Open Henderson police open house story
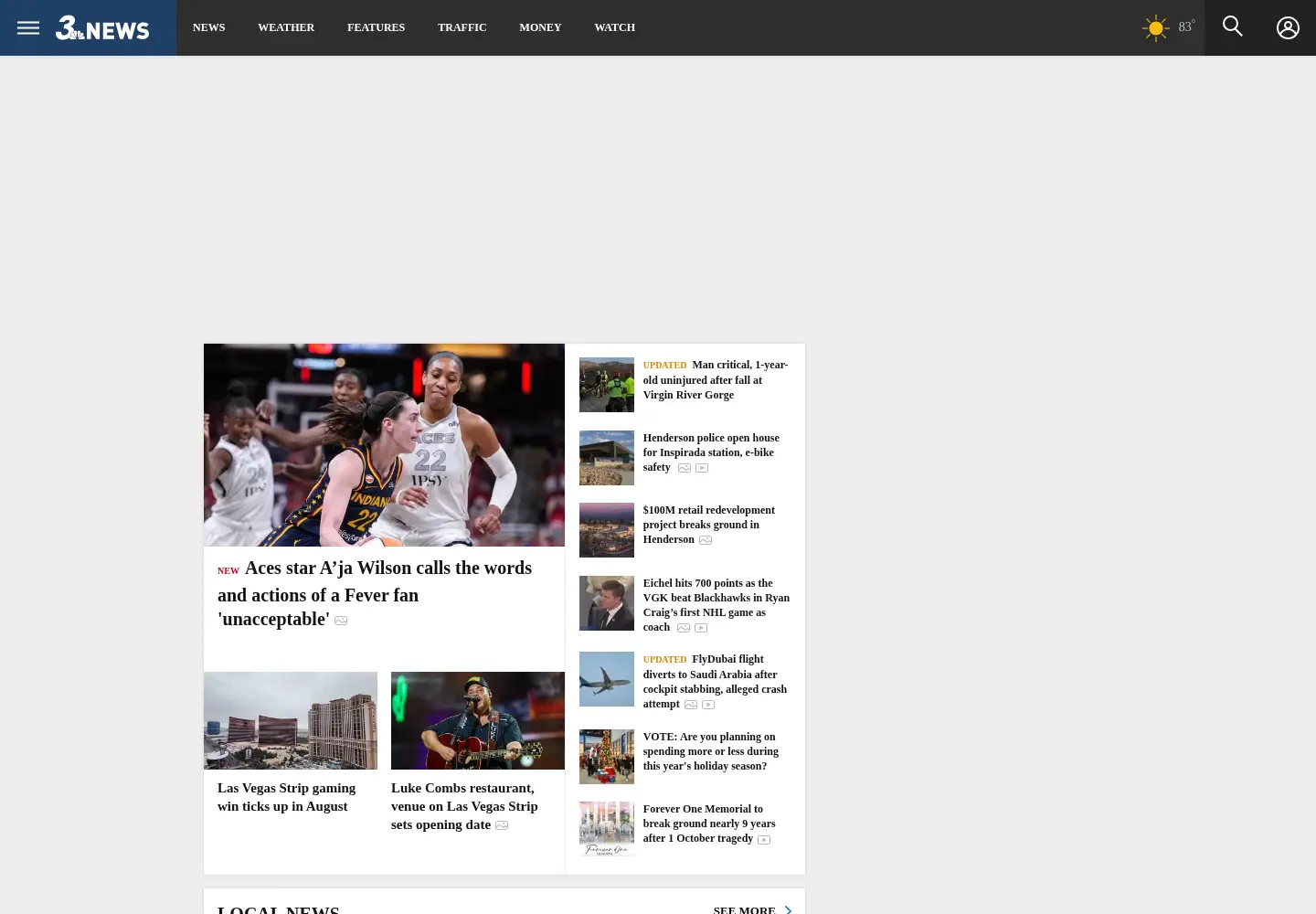 point(711,452)
